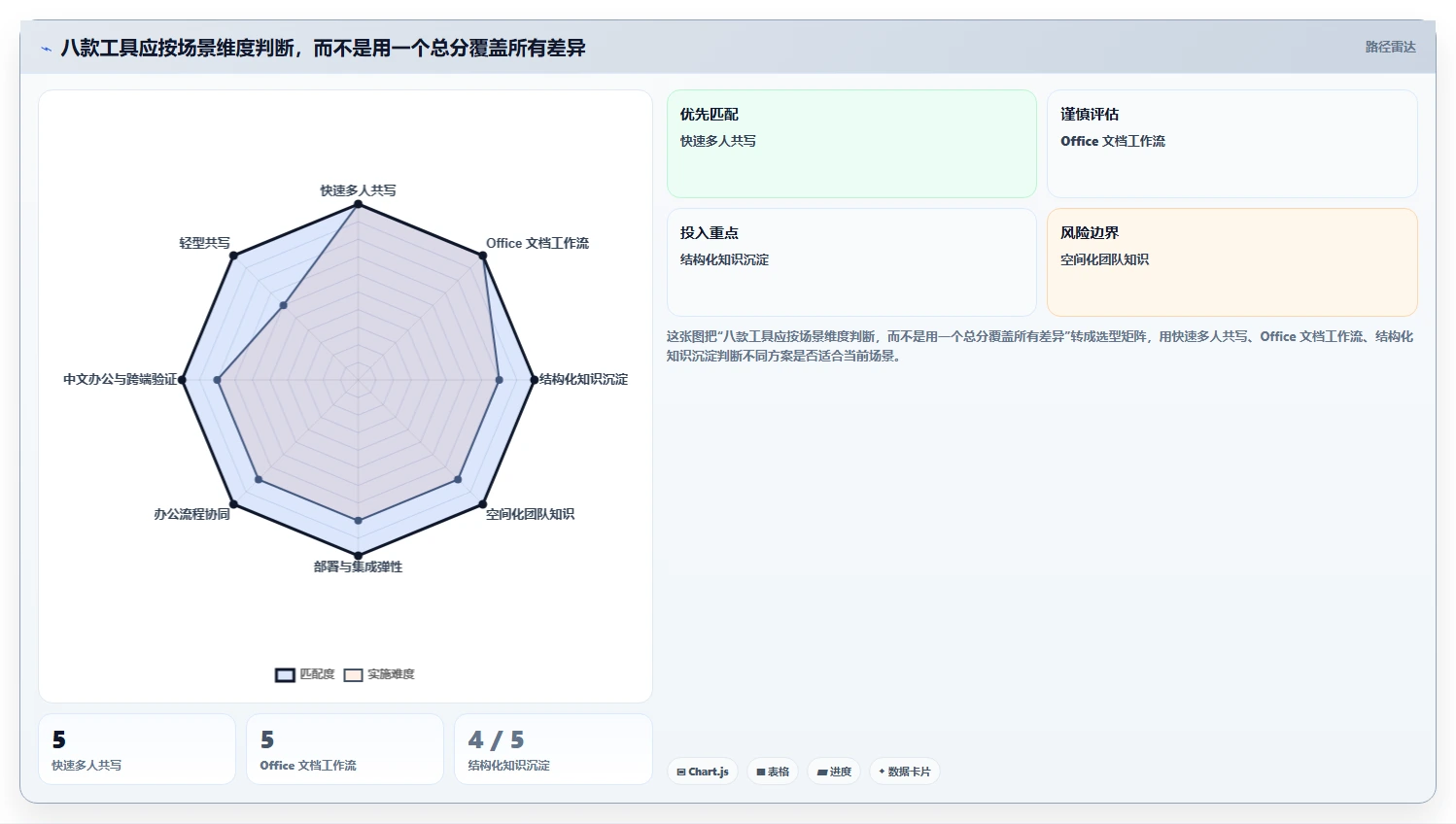This screenshot has width=1456, height=824.
Task: Click the Office 文档工作流 radar axis label
Action: [537, 243]
